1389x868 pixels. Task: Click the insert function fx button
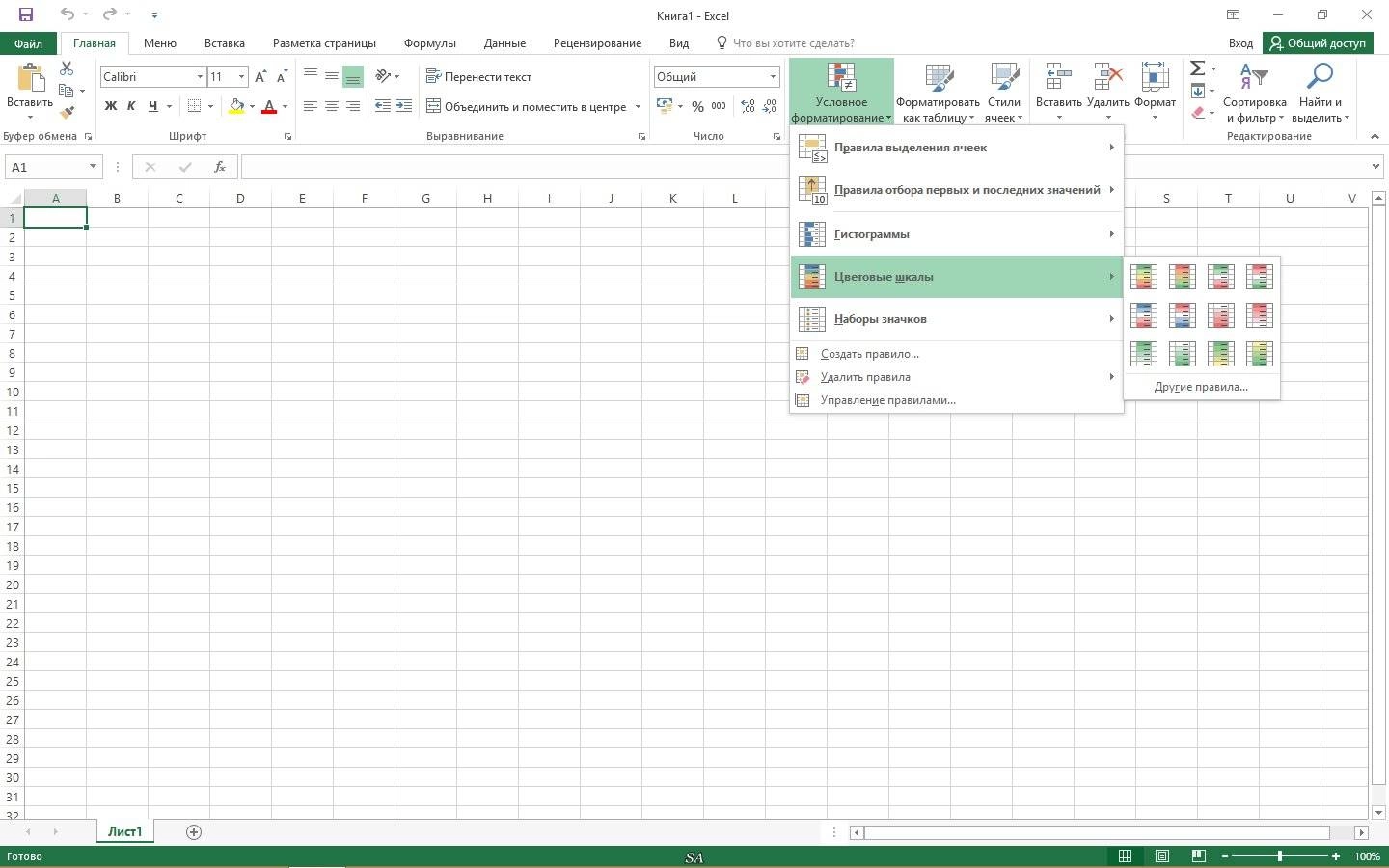pyautogui.click(x=220, y=167)
